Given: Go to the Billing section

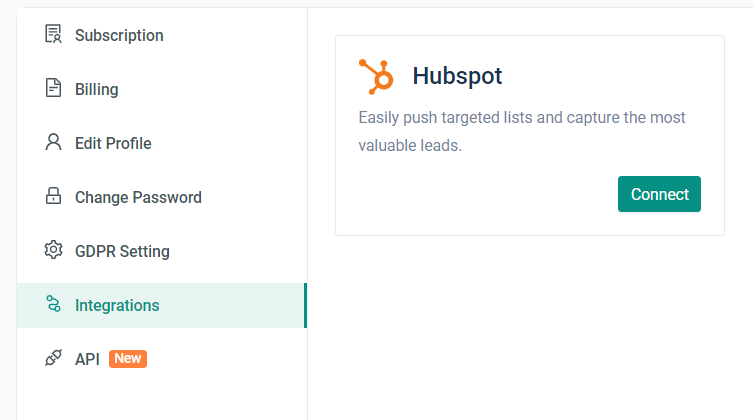Looking at the screenshot, I should tap(96, 90).
